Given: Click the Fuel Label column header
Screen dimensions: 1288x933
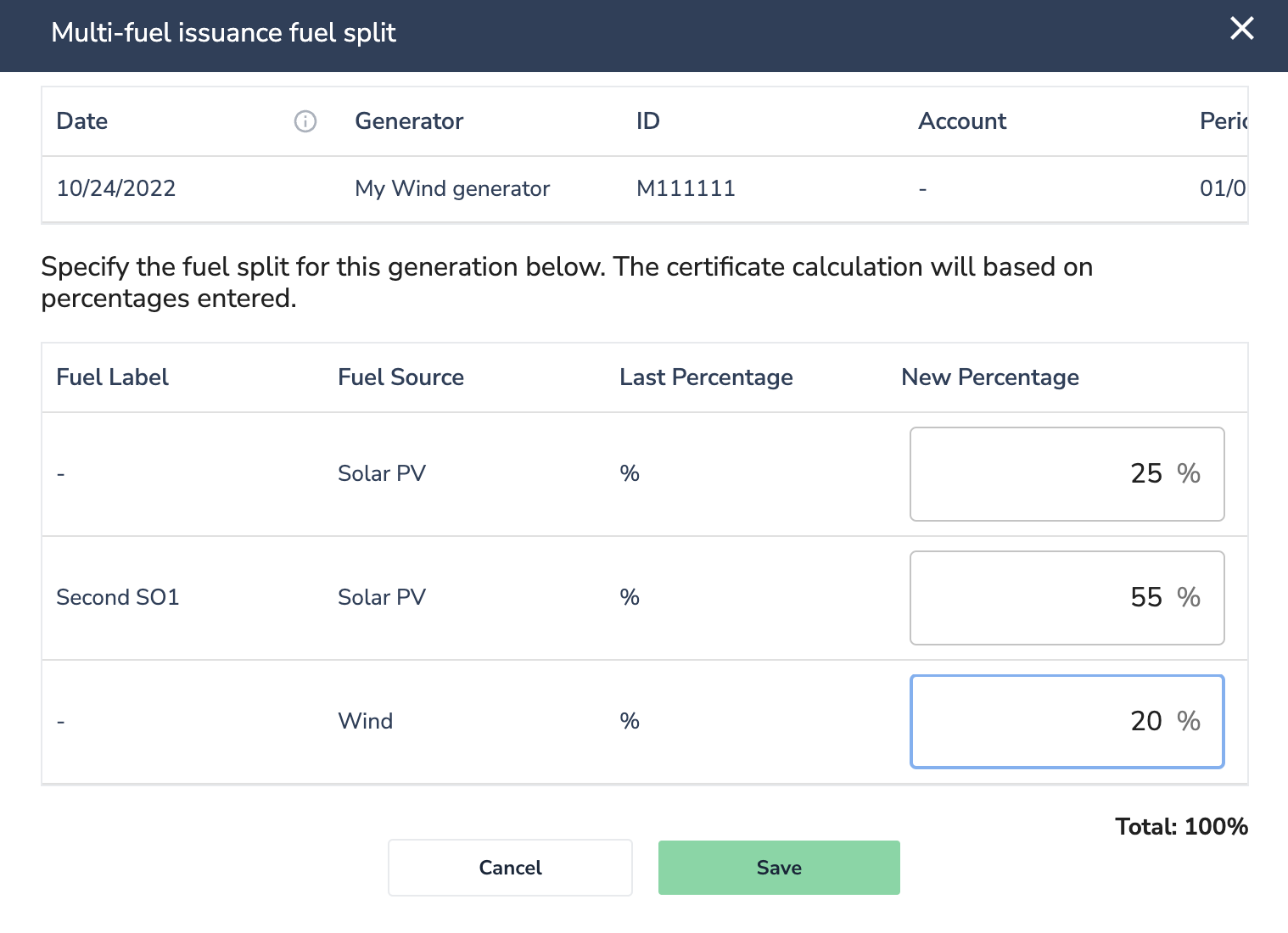Looking at the screenshot, I should tap(112, 377).
